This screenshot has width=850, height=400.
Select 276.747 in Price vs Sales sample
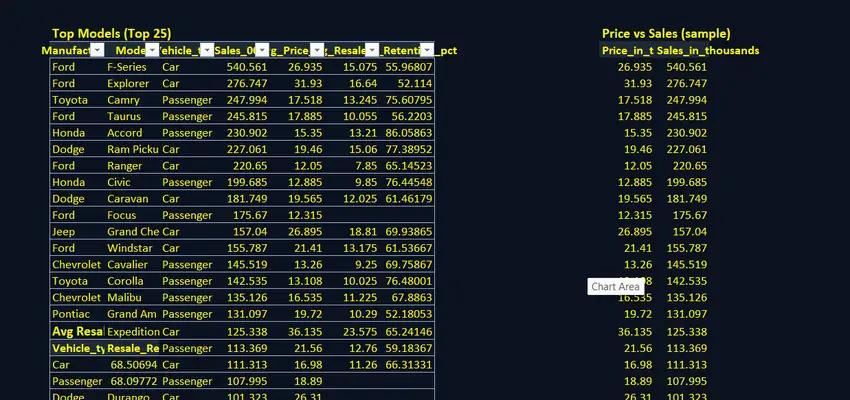tap(686, 83)
